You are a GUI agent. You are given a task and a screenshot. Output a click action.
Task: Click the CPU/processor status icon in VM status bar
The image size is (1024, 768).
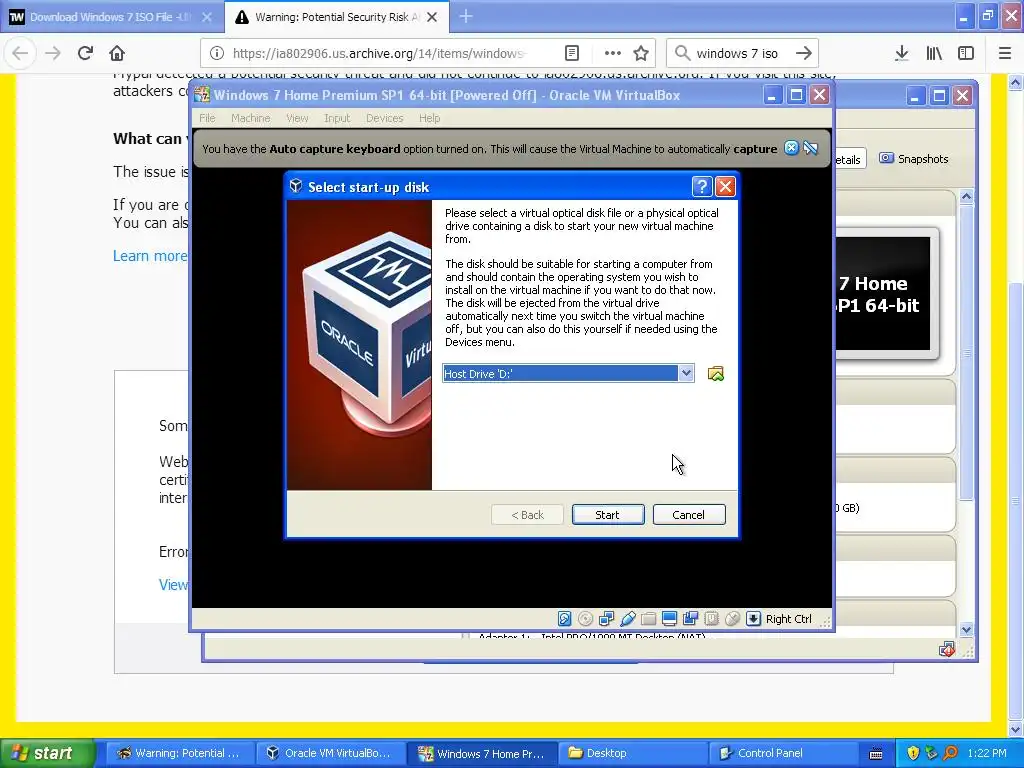click(x=711, y=618)
